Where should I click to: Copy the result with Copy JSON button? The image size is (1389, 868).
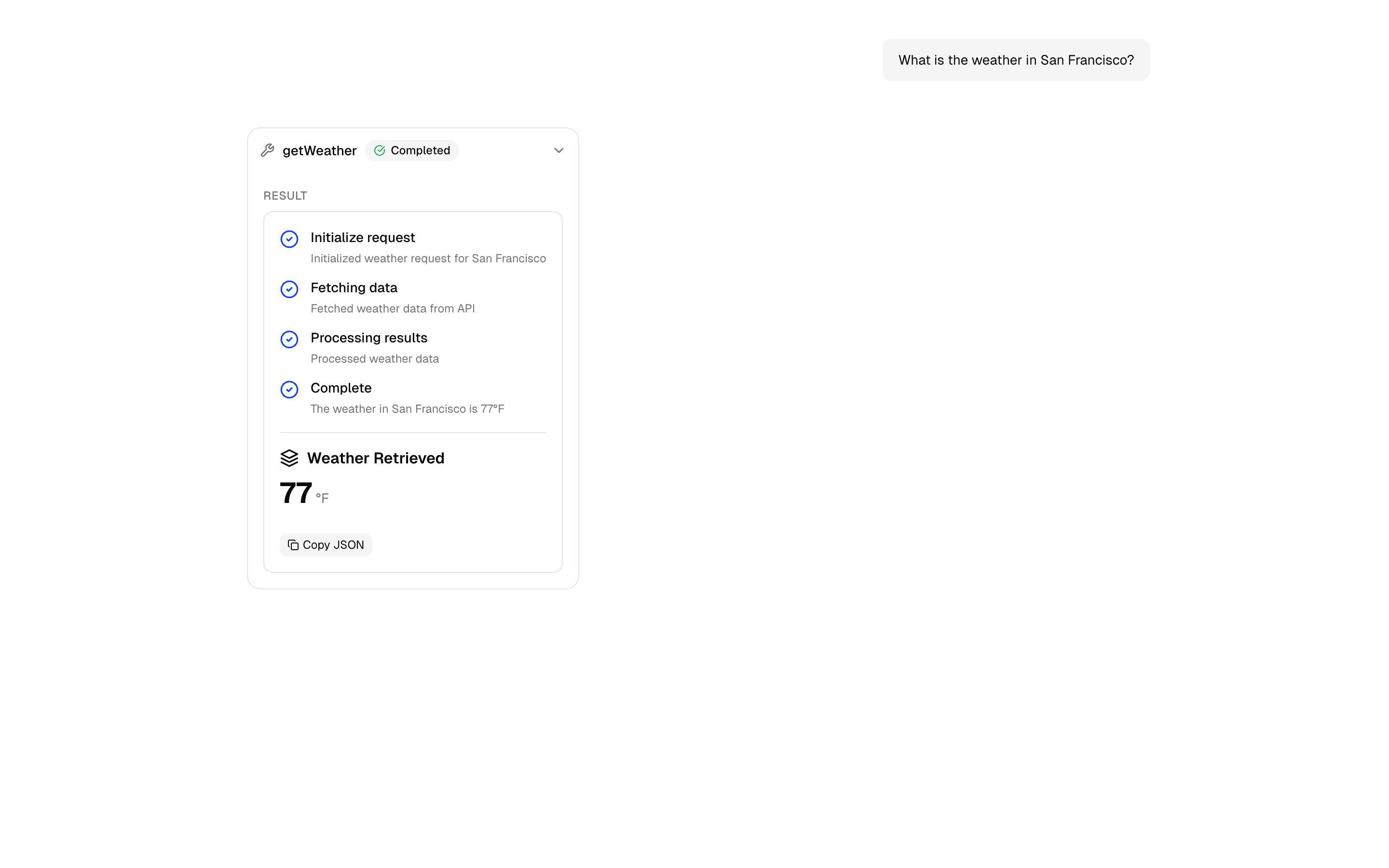[326, 545]
